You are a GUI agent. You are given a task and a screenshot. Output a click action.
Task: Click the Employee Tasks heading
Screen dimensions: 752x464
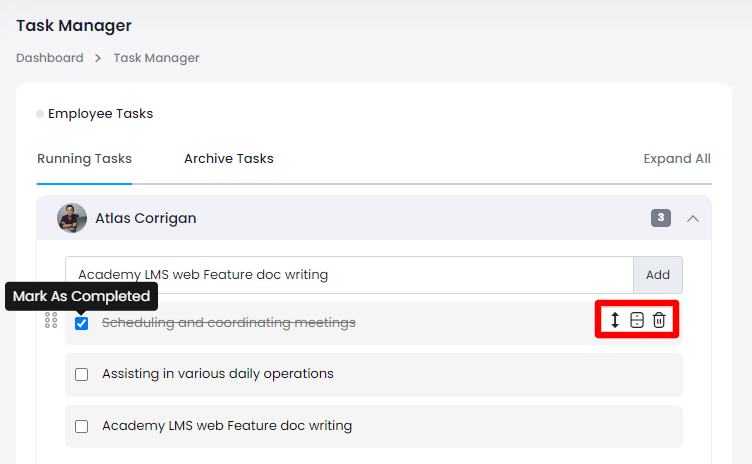tap(100, 113)
